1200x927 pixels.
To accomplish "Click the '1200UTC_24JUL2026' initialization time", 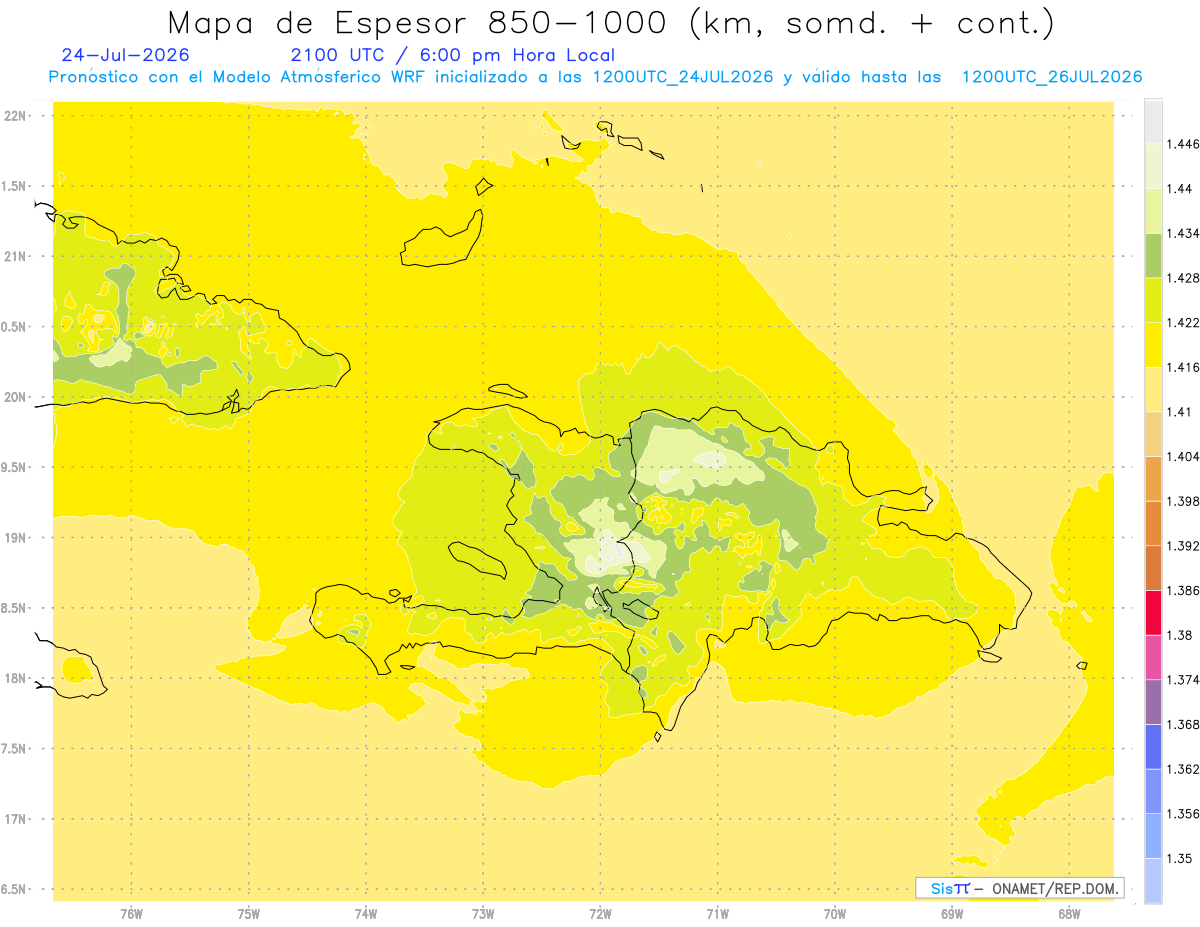I will tap(683, 77).
